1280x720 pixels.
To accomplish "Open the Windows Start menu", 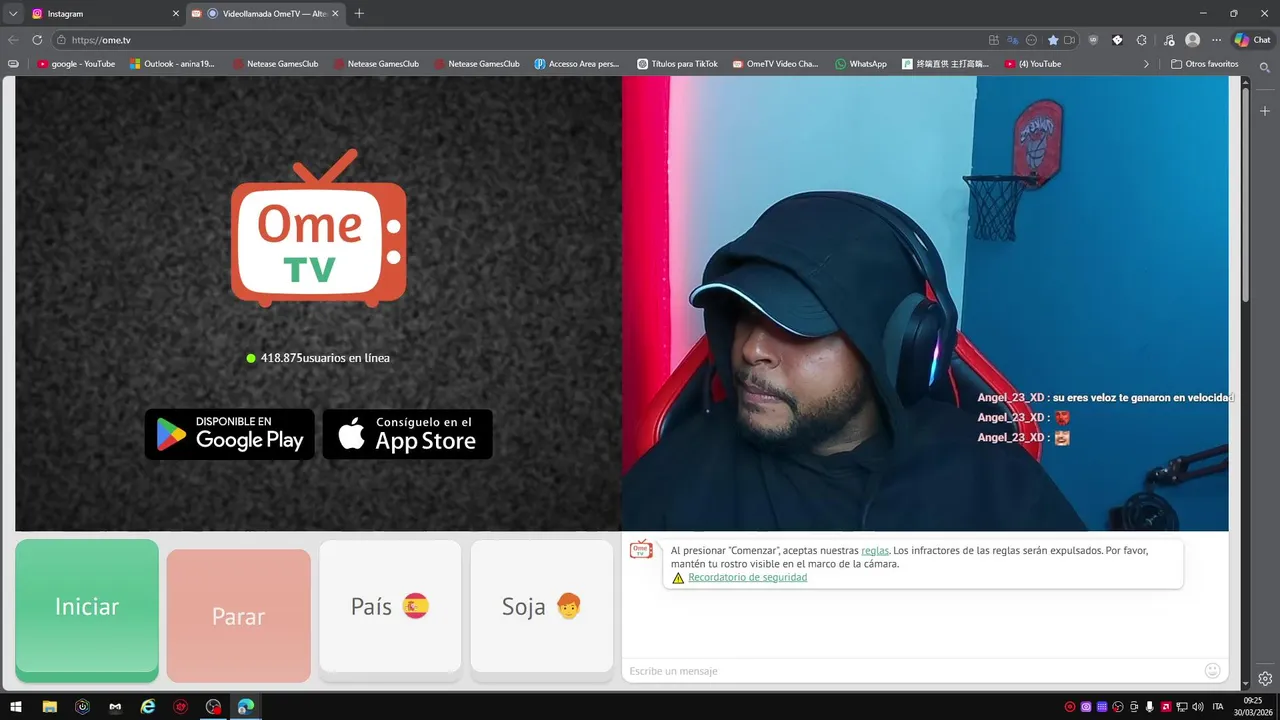I will (16, 707).
